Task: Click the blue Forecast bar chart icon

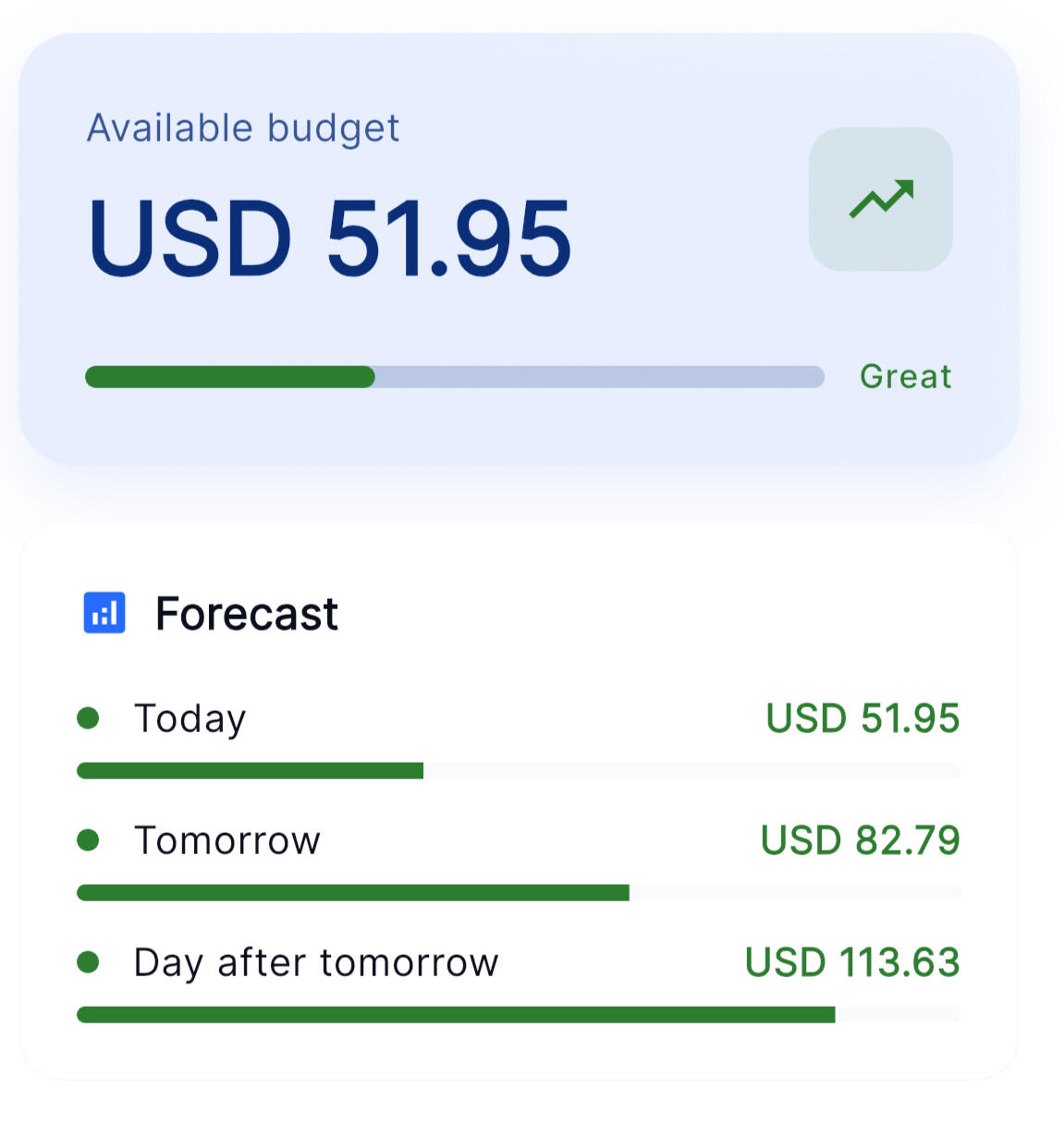Action: pos(104,613)
